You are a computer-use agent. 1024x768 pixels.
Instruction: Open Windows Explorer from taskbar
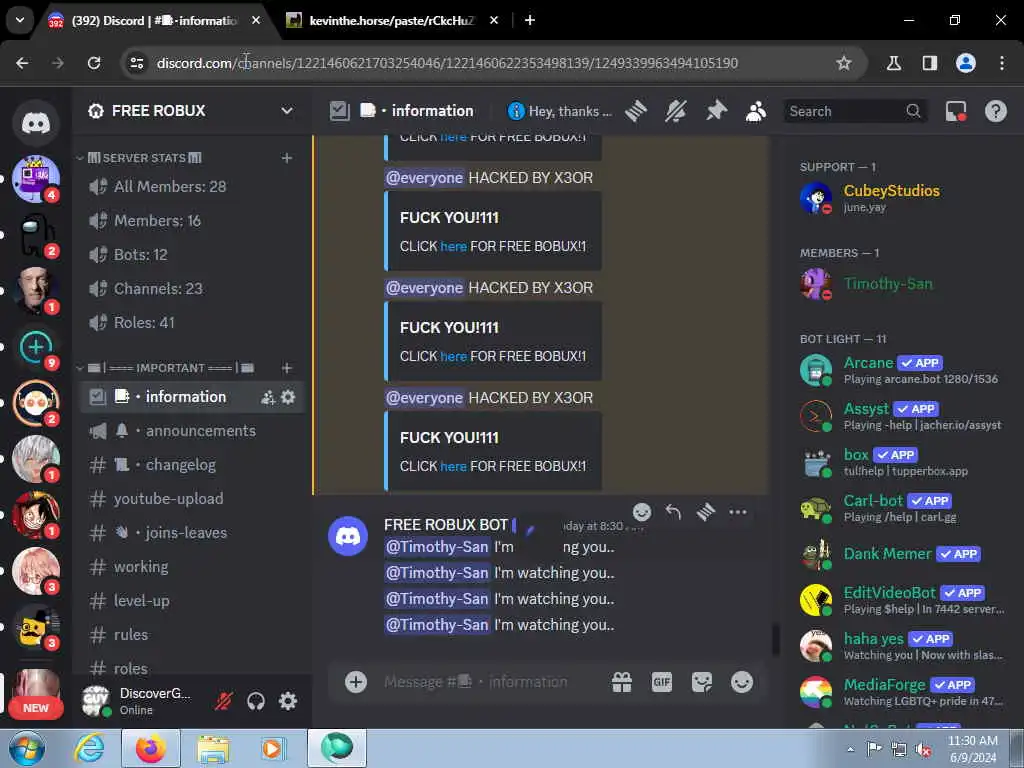point(213,748)
